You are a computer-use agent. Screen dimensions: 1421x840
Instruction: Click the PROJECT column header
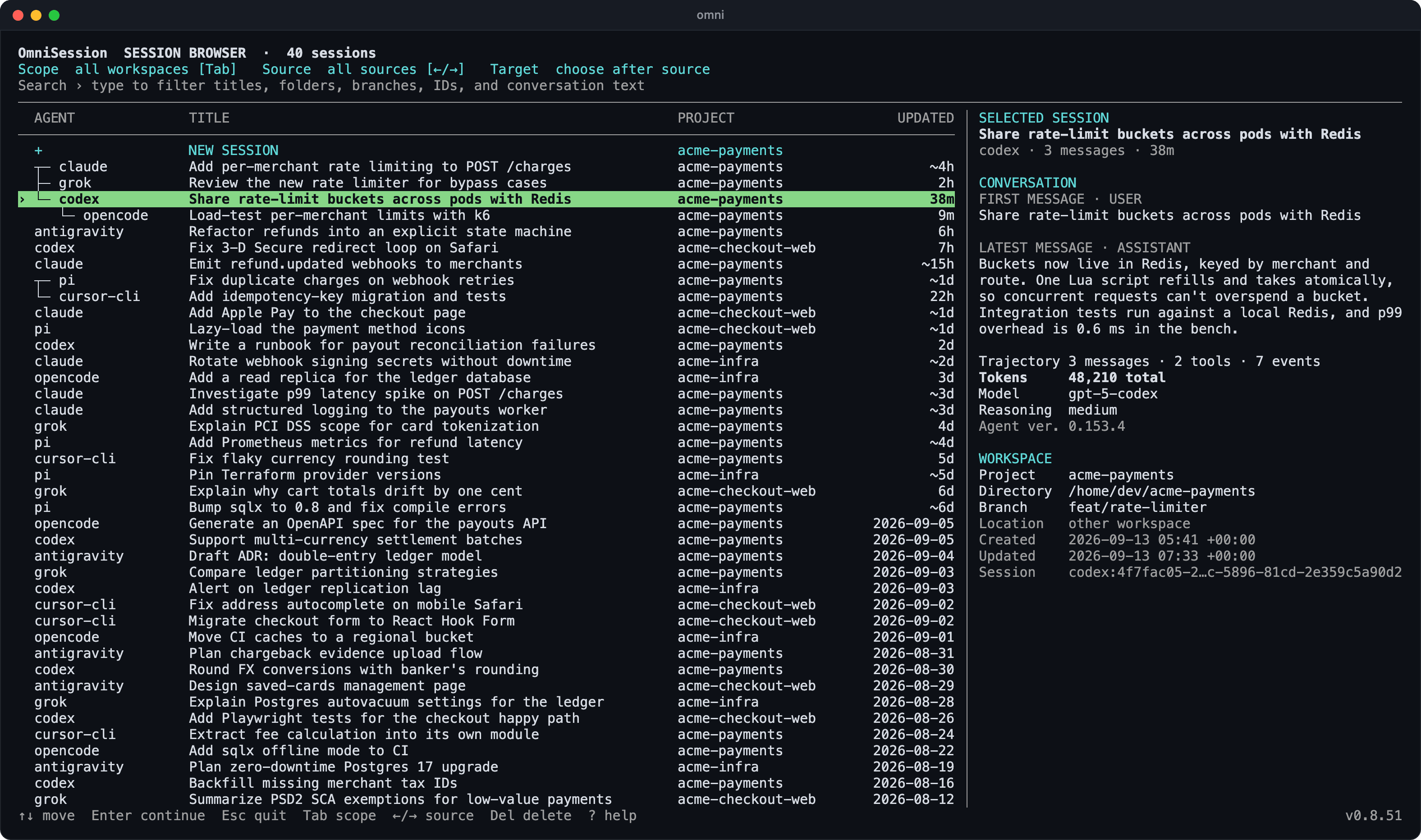[706, 119]
